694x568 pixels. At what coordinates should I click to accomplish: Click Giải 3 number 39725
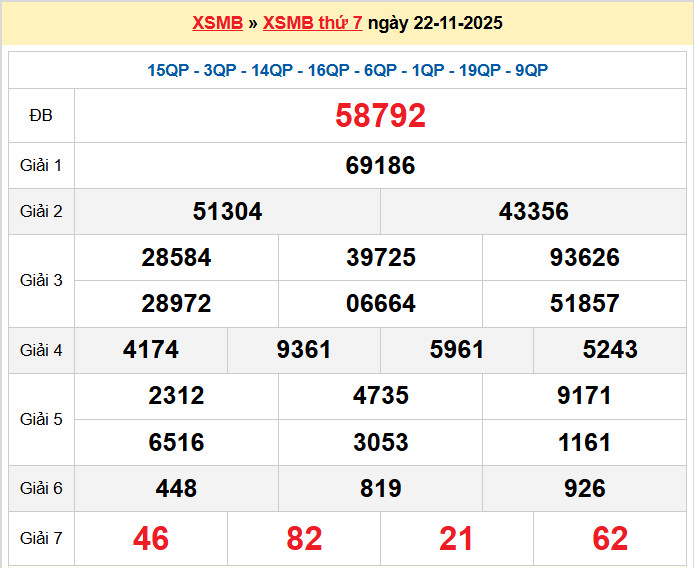[x=380, y=257]
